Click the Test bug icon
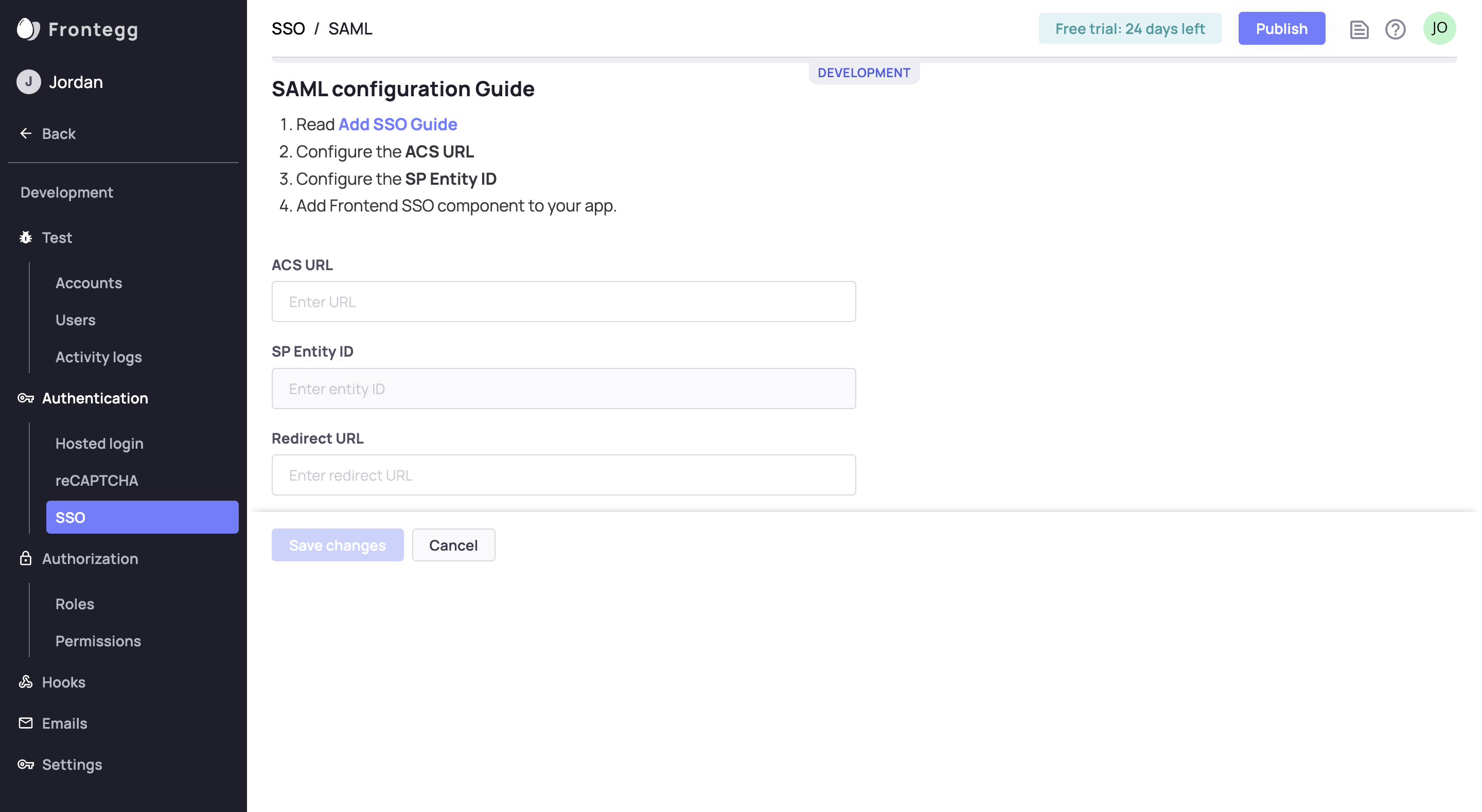The image size is (1482, 812). click(26, 238)
